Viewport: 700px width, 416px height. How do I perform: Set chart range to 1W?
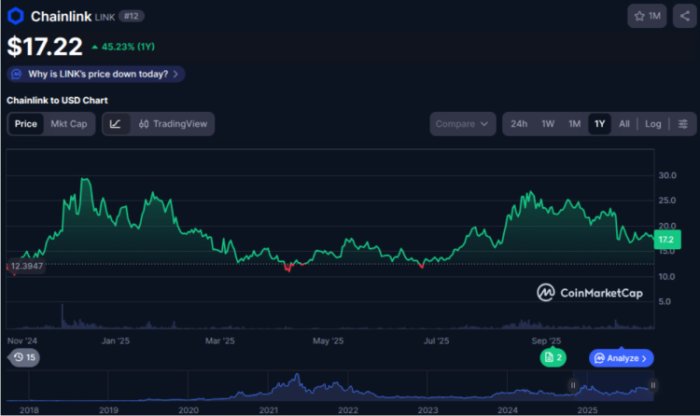tap(548, 124)
